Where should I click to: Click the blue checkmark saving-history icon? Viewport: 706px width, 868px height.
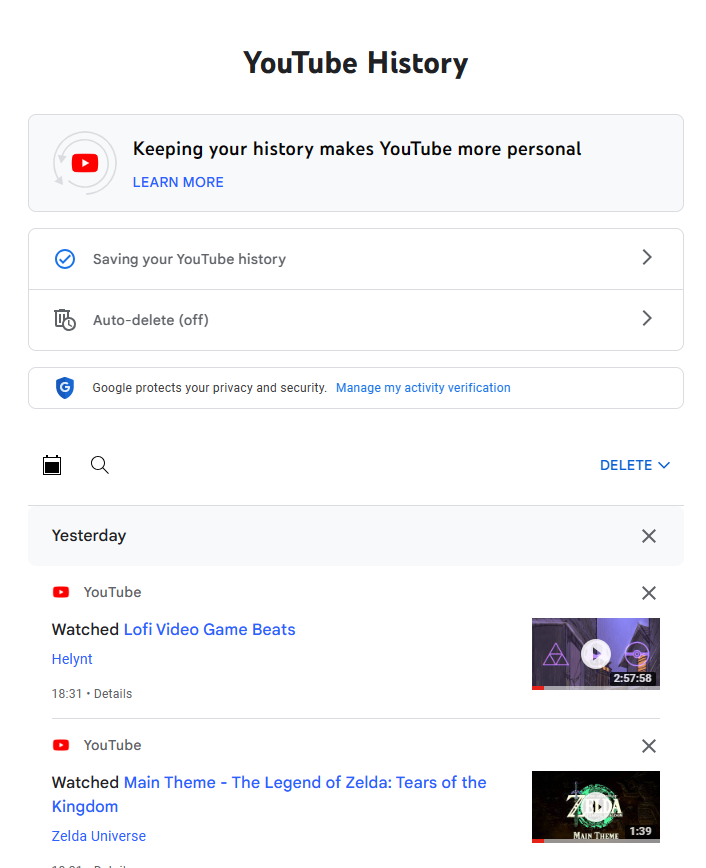coord(65,259)
